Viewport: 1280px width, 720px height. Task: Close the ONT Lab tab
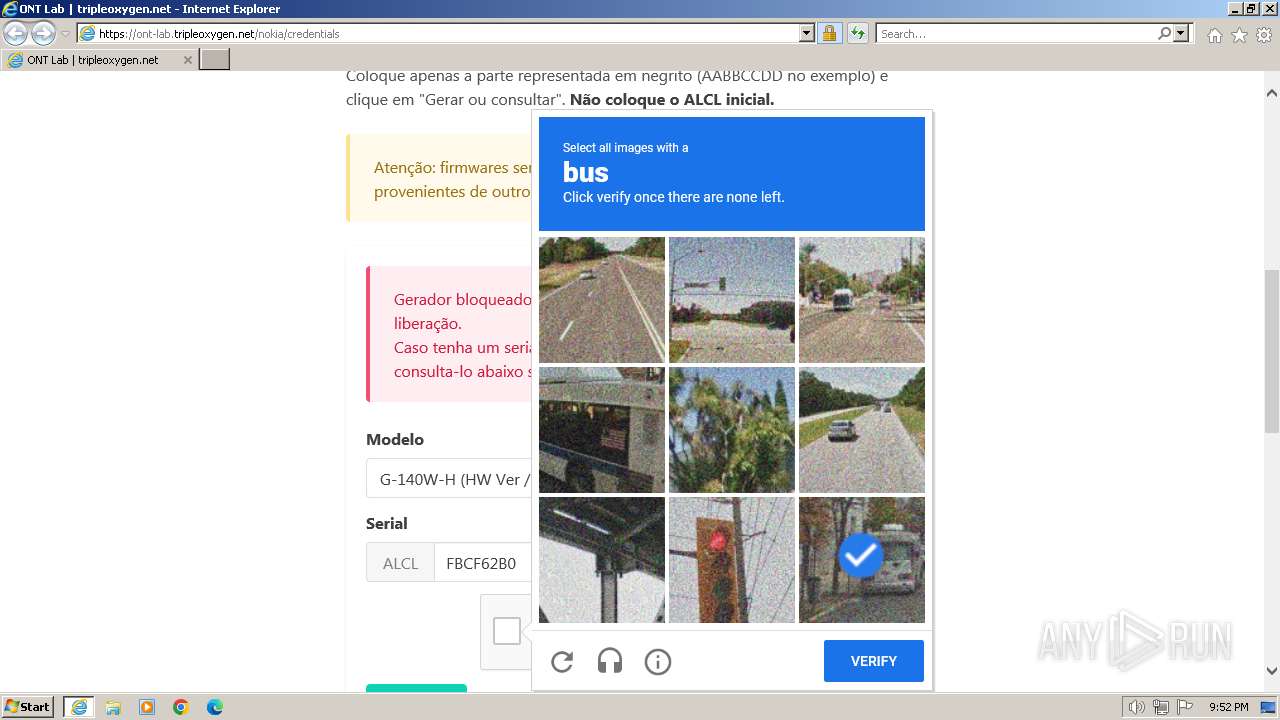click(x=187, y=60)
